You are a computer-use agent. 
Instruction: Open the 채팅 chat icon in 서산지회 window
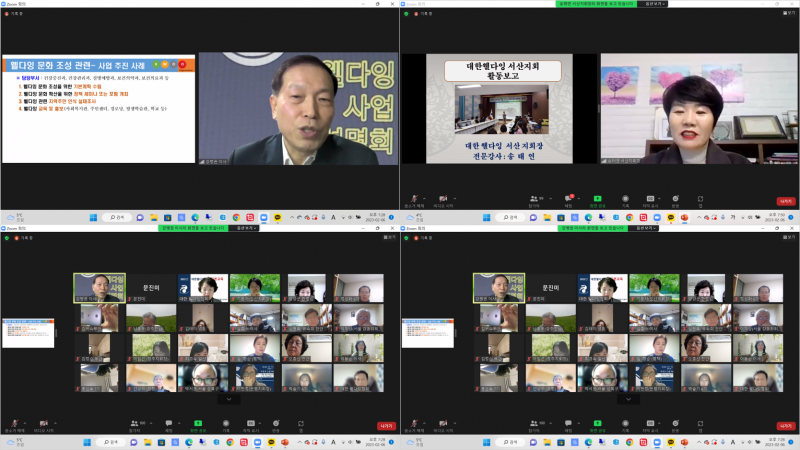click(568, 199)
